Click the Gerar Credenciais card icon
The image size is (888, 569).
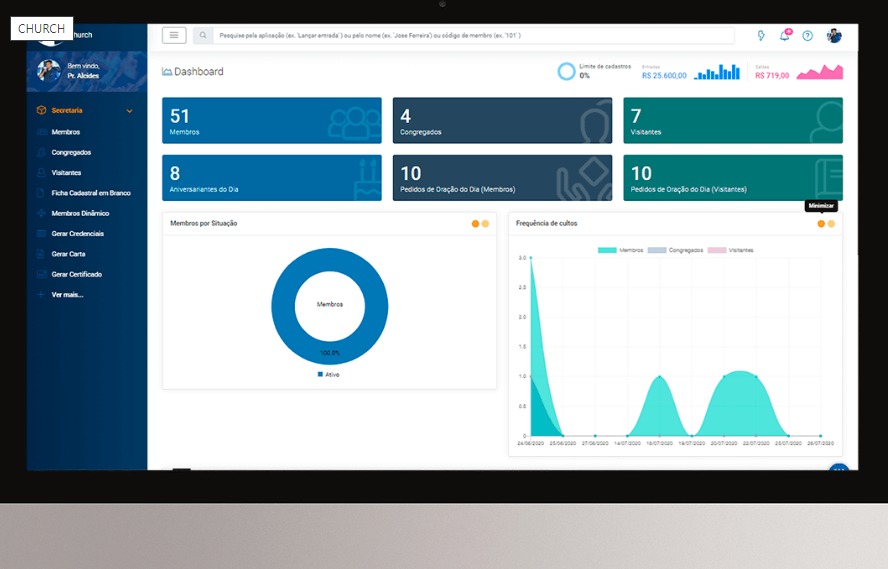click(41, 233)
